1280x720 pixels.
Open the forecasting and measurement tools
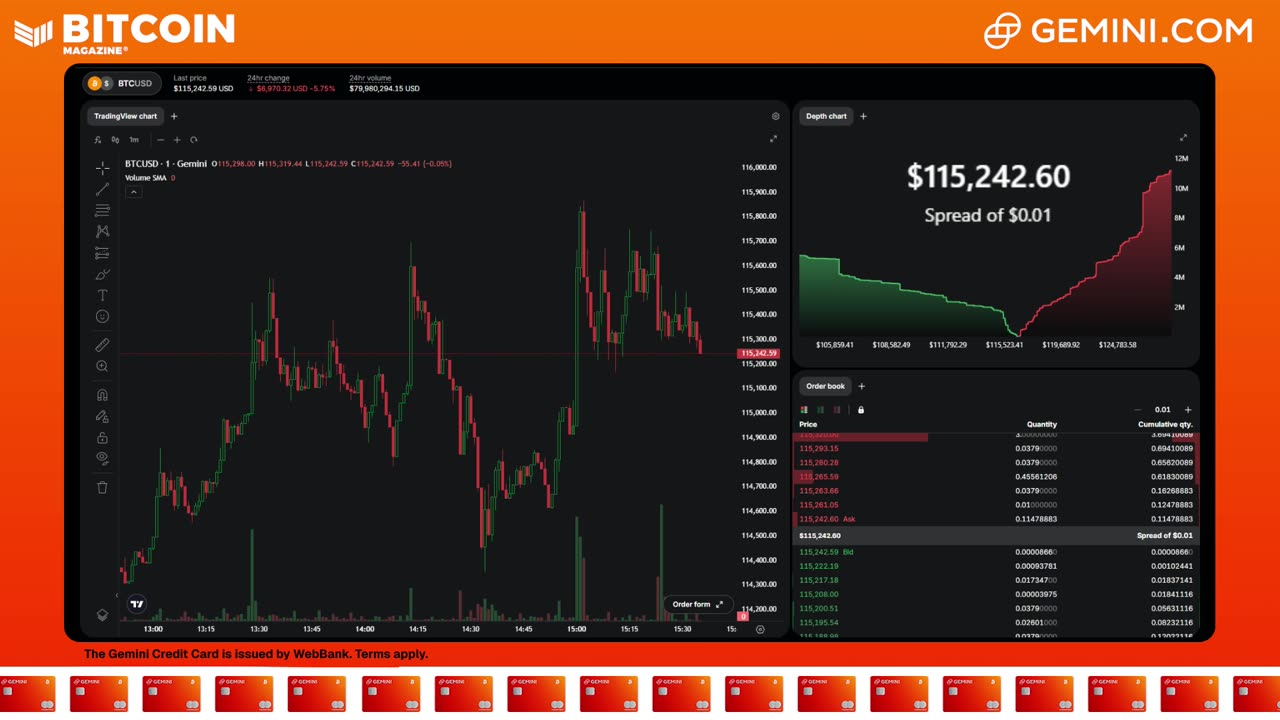point(102,252)
